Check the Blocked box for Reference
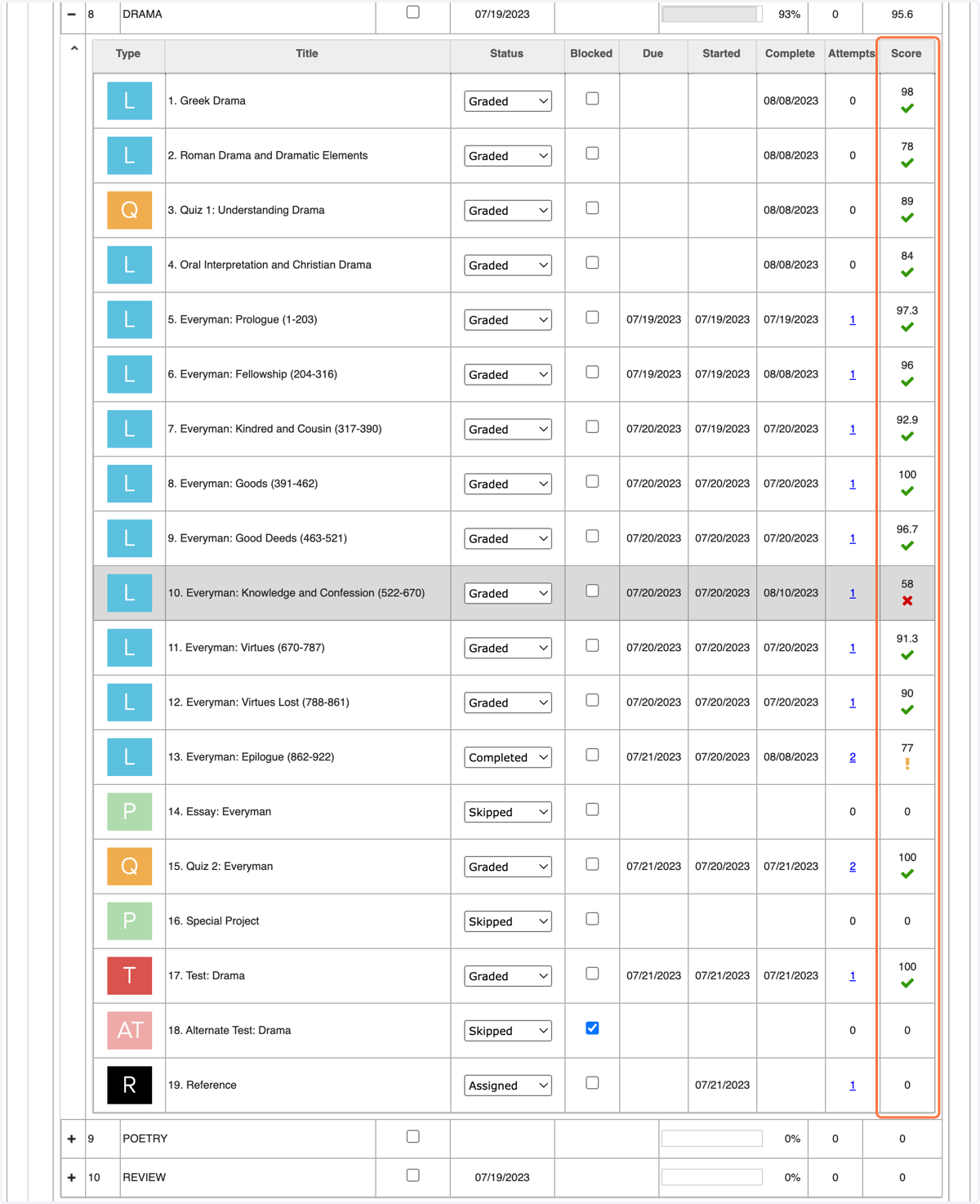 point(592,1084)
